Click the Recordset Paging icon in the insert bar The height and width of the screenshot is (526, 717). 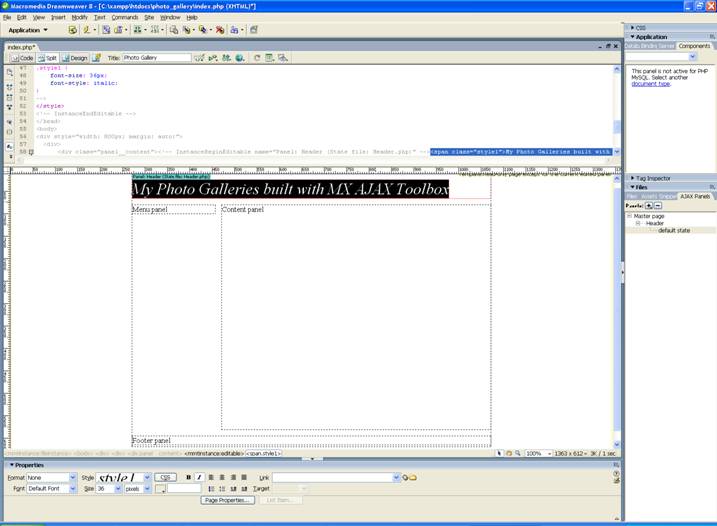[137, 30]
